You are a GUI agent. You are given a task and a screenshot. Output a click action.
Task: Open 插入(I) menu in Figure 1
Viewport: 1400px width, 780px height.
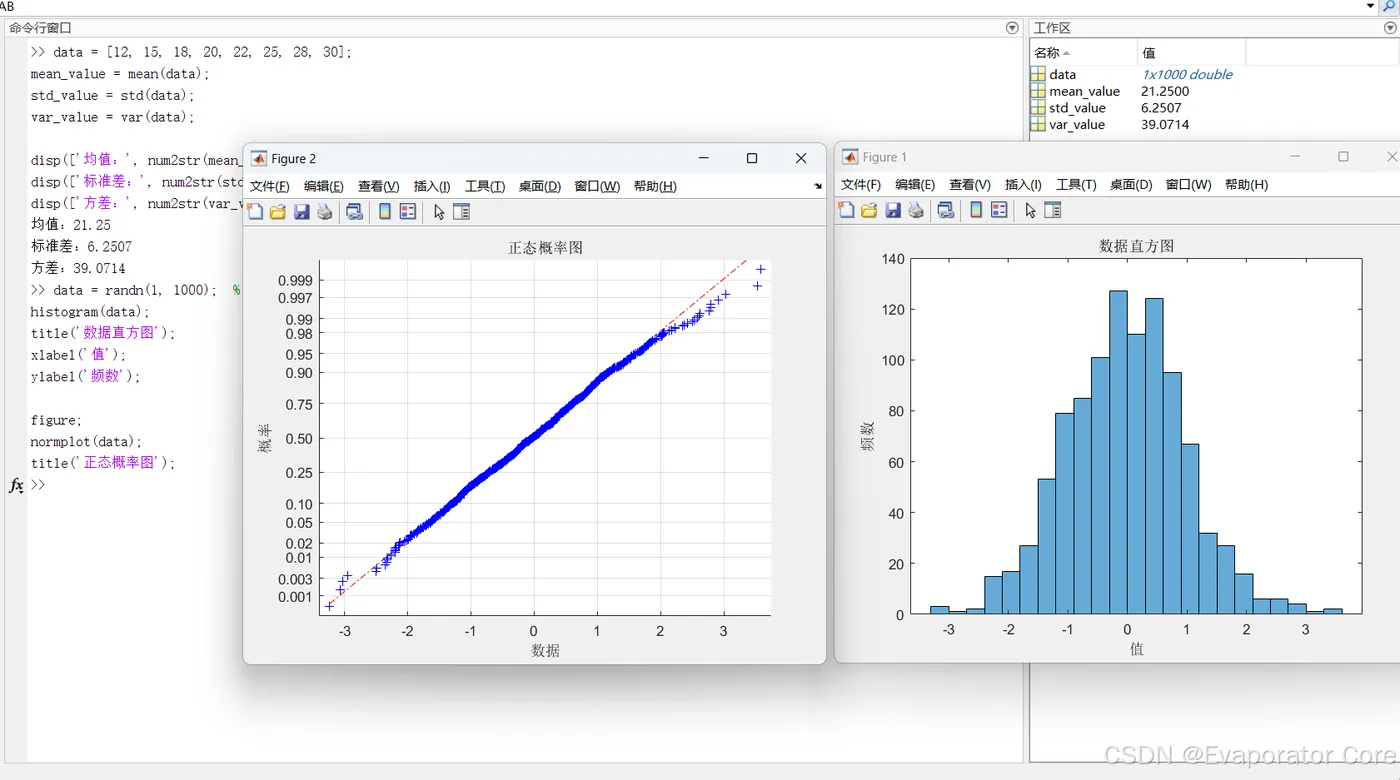[x=1023, y=185]
